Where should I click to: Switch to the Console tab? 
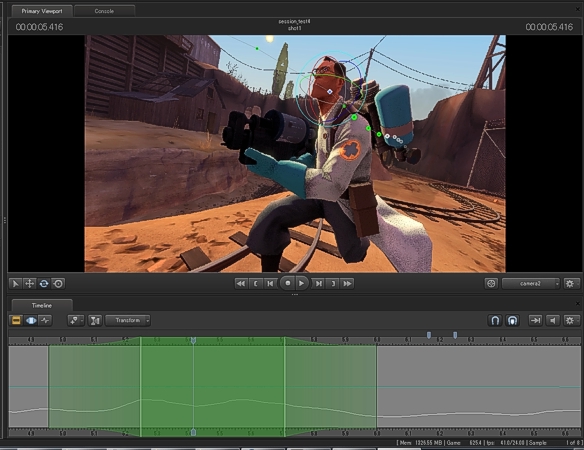coord(104,11)
